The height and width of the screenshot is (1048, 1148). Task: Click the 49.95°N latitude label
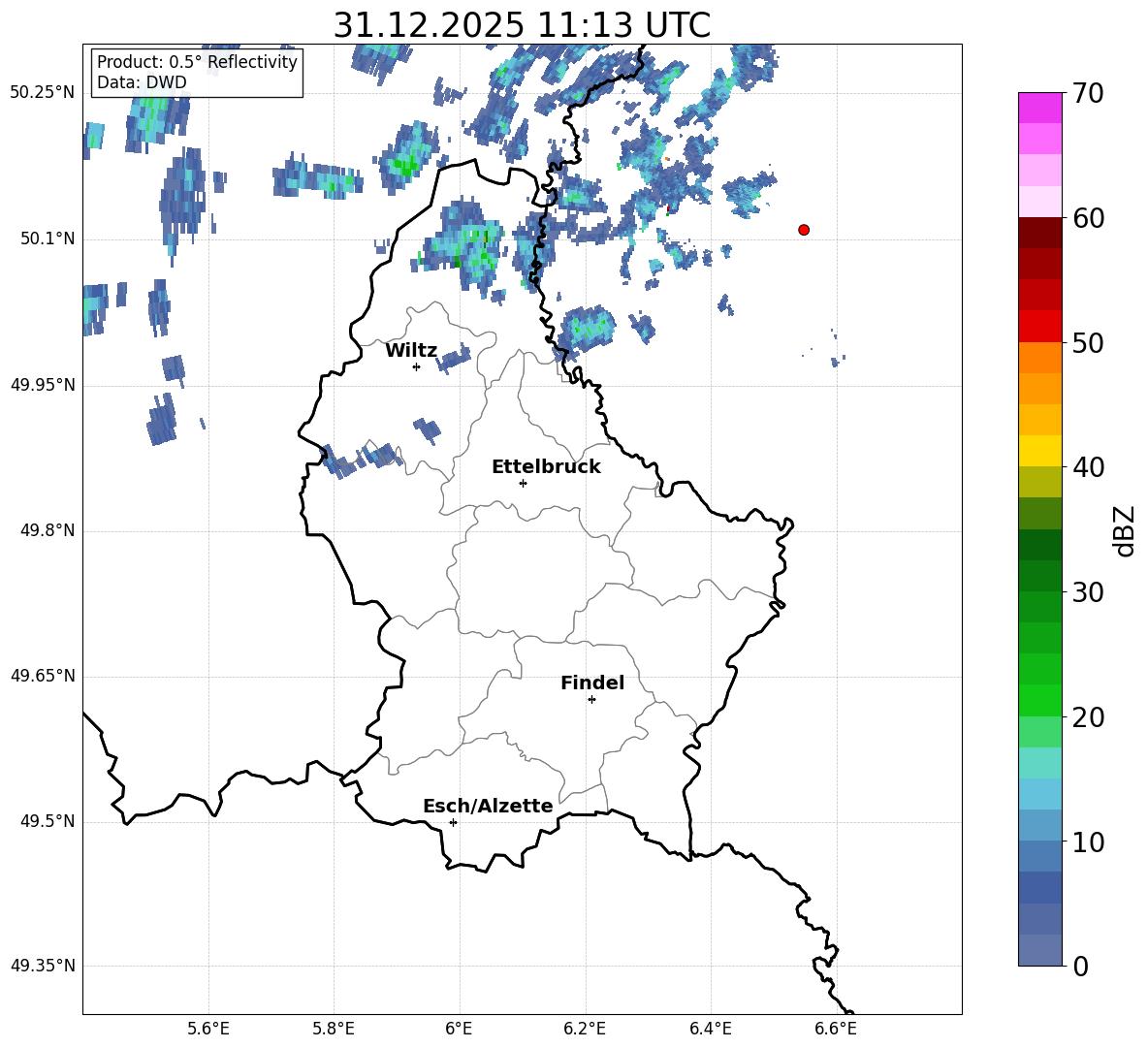tap(43, 385)
